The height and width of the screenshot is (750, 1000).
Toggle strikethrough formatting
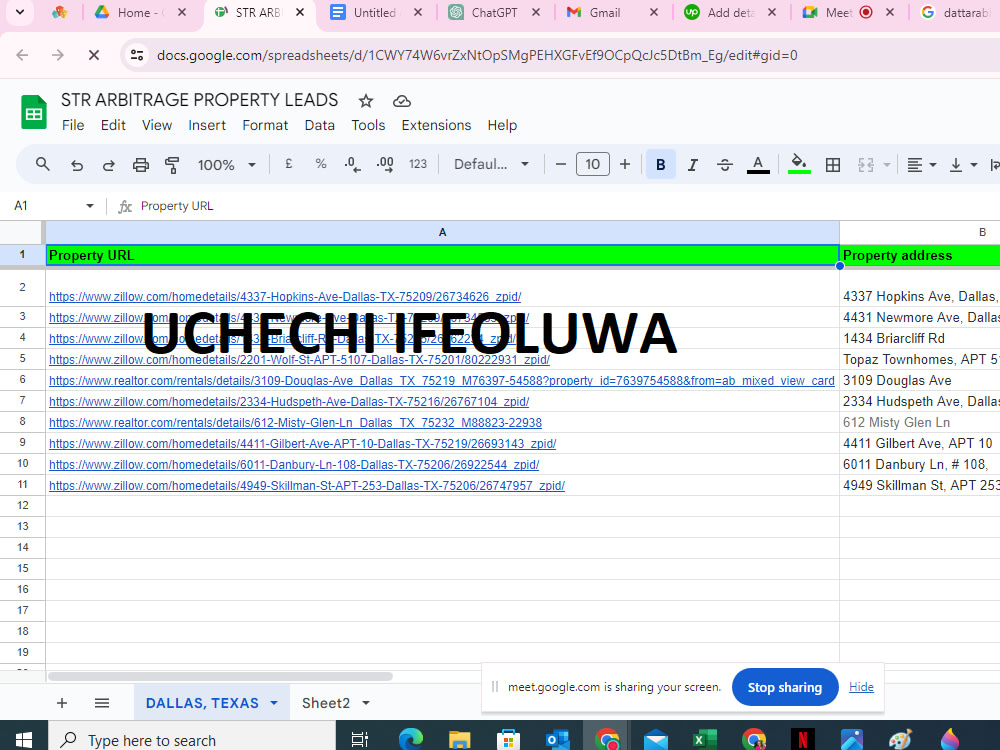coord(724,165)
